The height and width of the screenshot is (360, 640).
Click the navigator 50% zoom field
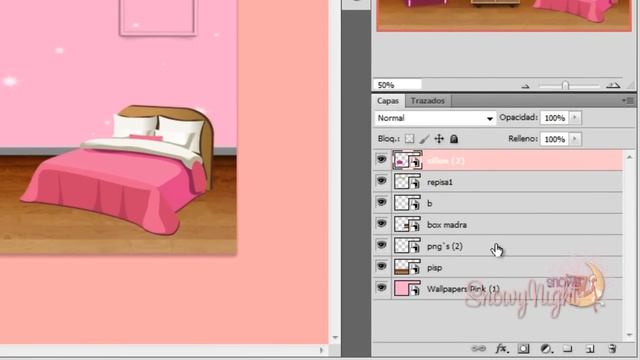pos(397,85)
